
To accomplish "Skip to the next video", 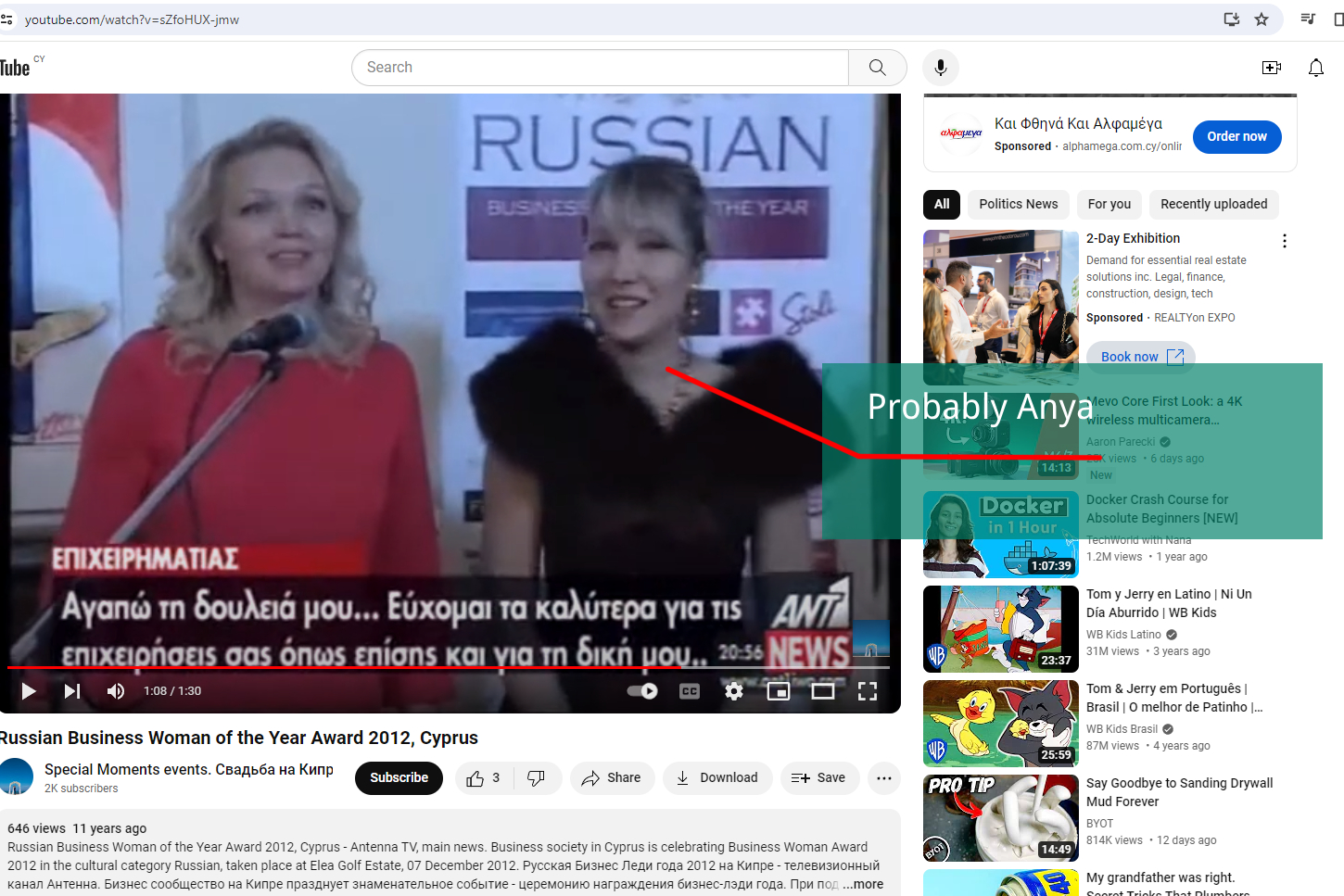I will (x=71, y=691).
